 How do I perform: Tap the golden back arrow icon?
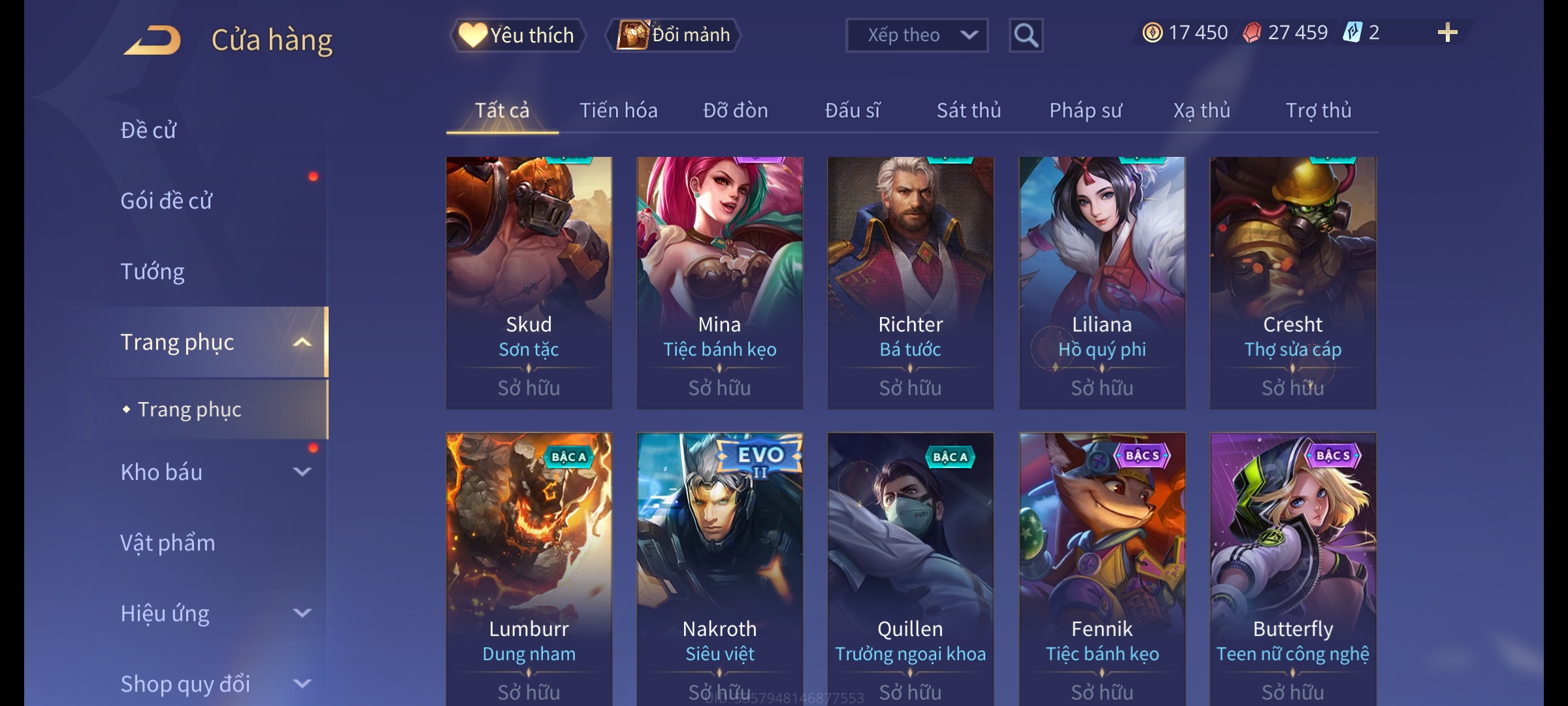click(x=152, y=40)
